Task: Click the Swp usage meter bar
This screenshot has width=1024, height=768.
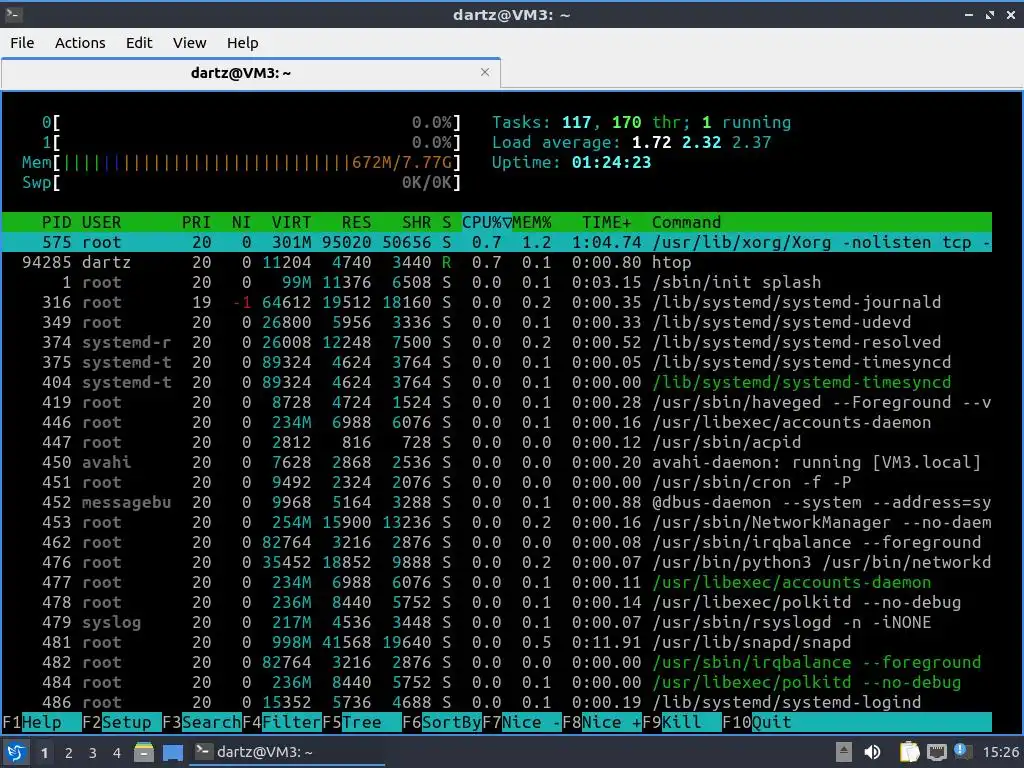Action: pyautogui.click(x=241, y=182)
